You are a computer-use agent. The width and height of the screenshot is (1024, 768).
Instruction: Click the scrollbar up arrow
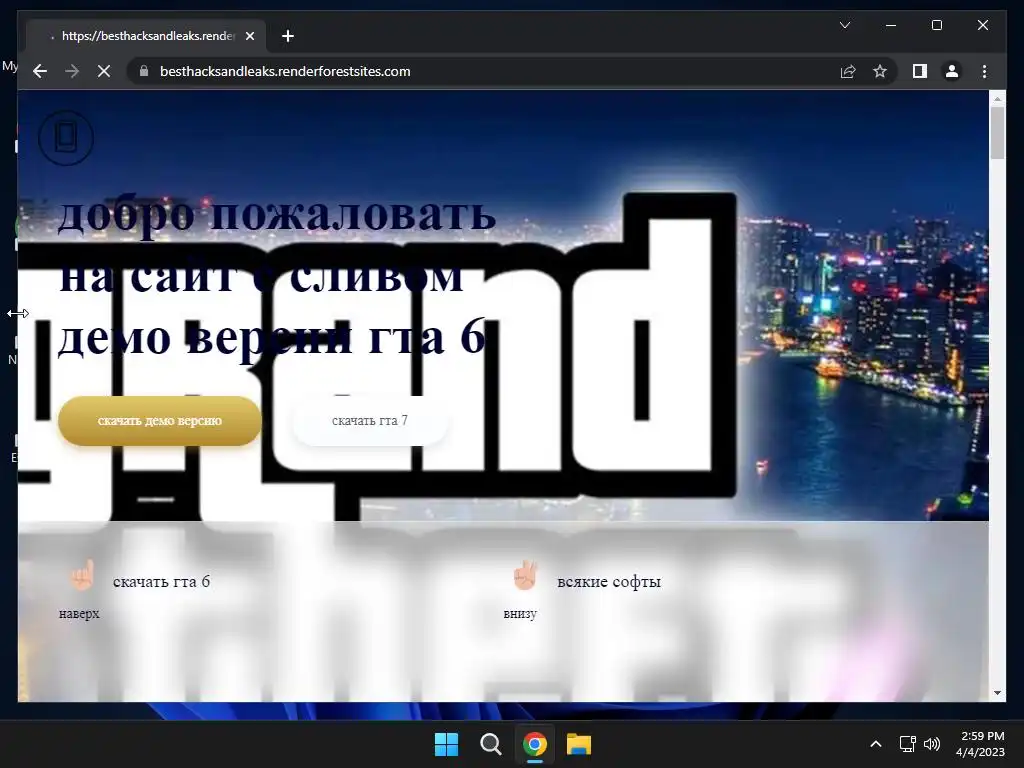(997, 99)
